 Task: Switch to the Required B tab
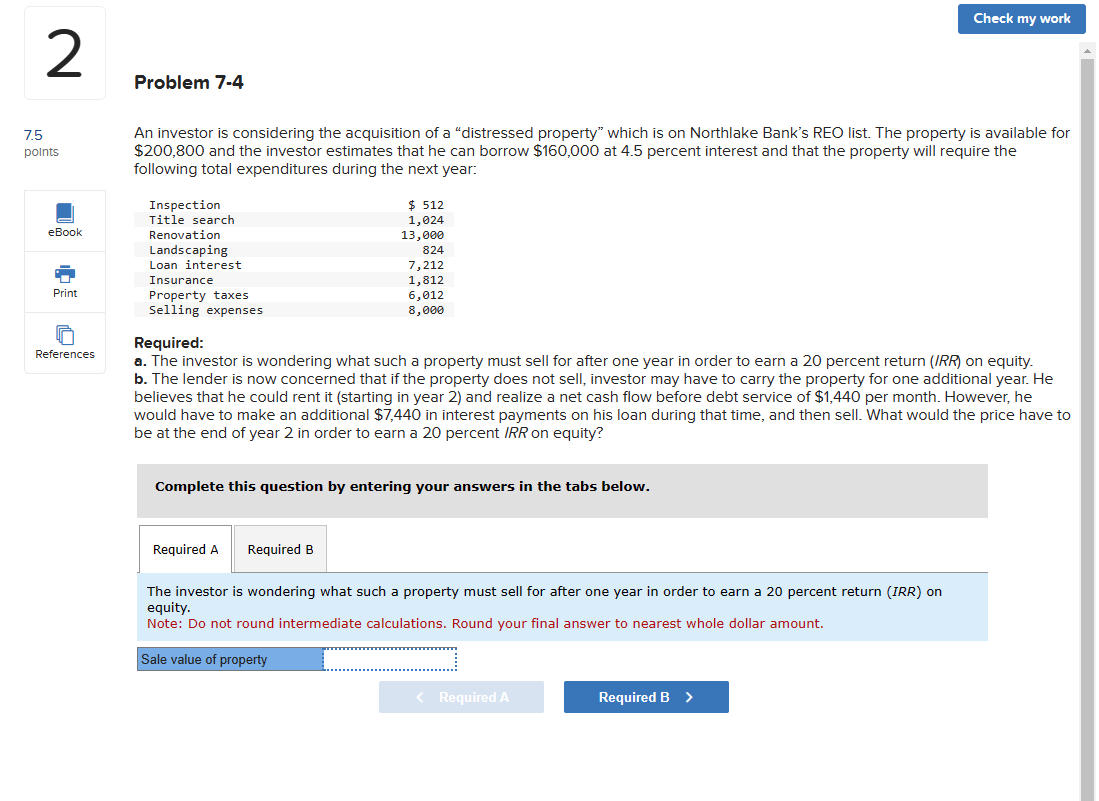click(279, 548)
